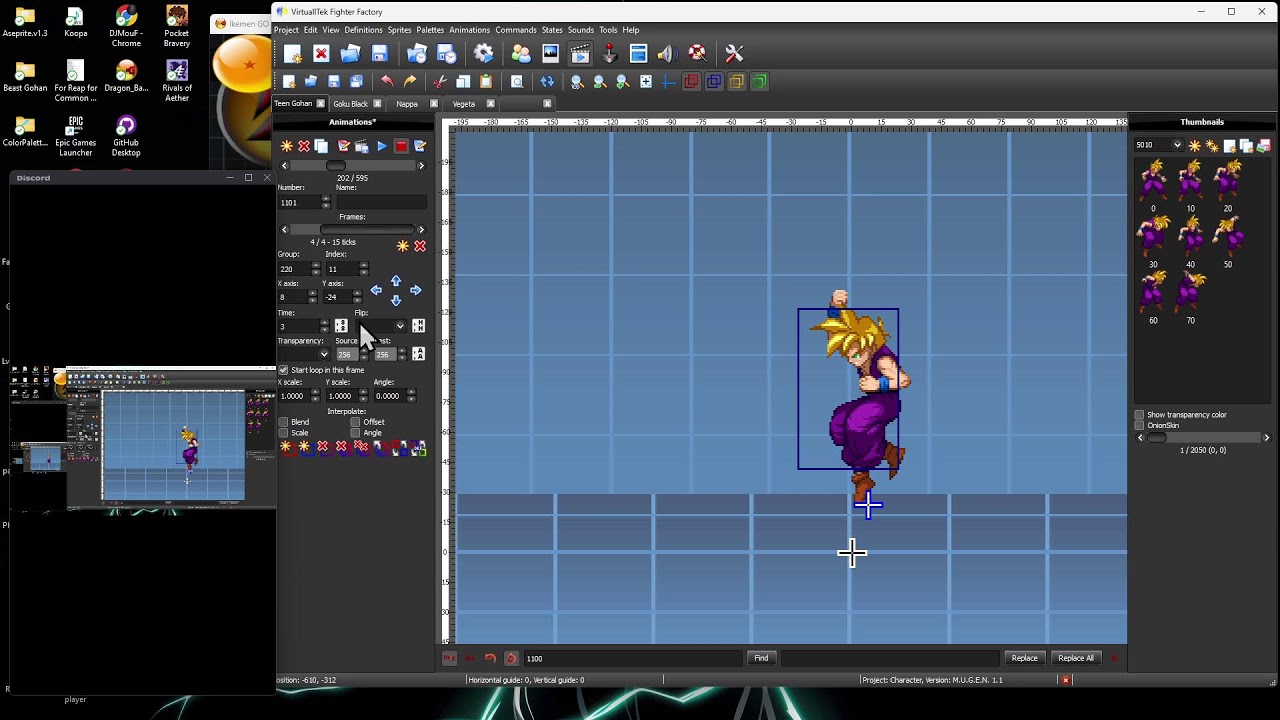The height and width of the screenshot is (720, 1280).
Task: Toggle Start loop in this frame checkbox
Action: (283, 370)
